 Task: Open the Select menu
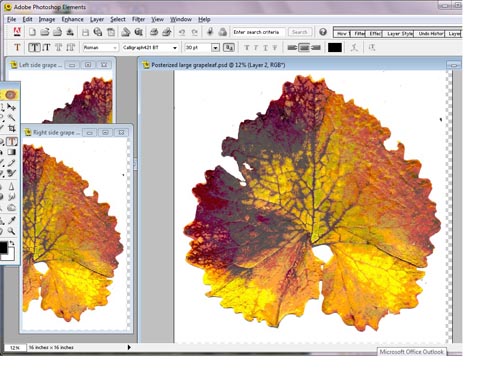118,19
